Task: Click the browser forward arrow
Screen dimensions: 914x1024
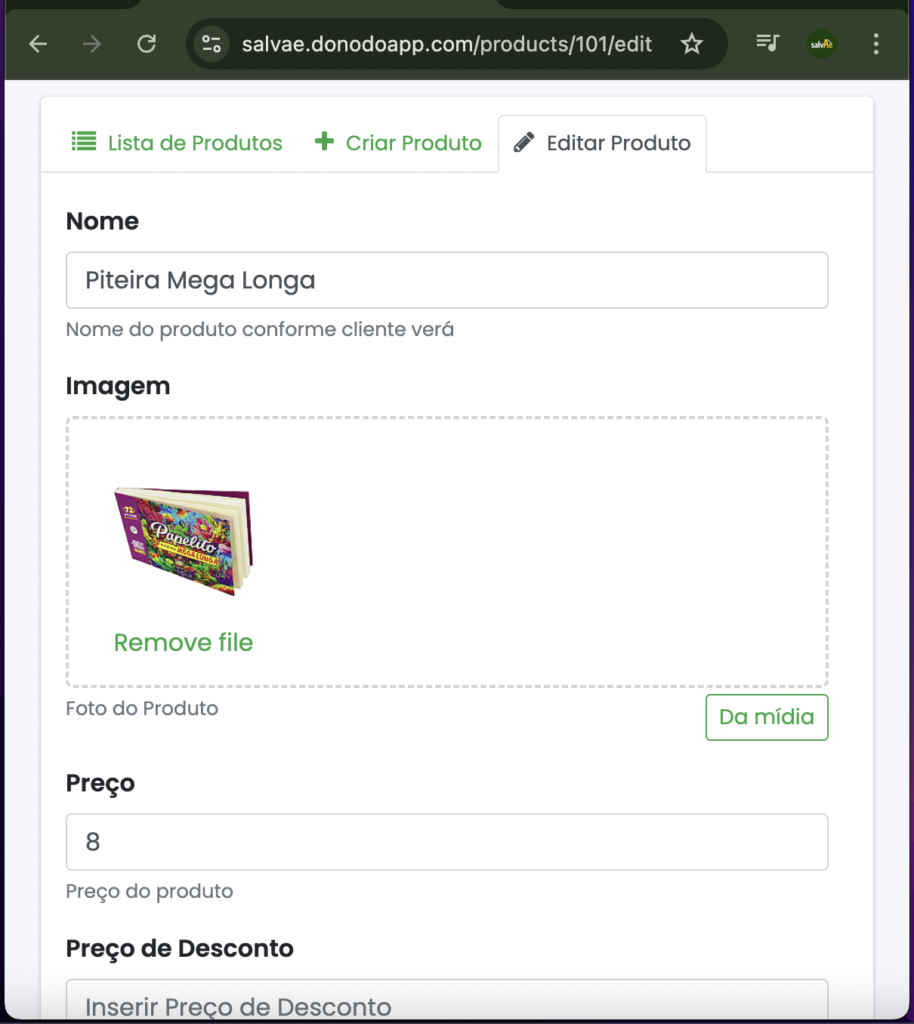Action: (x=93, y=44)
